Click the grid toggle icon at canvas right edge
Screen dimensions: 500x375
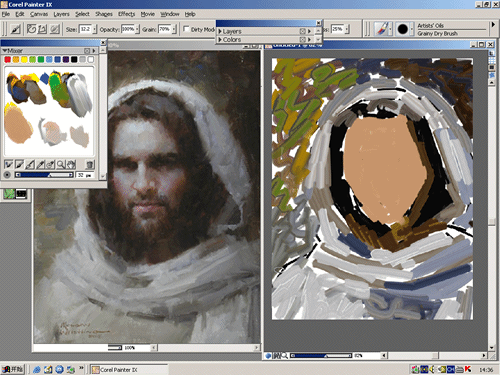(492, 60)
